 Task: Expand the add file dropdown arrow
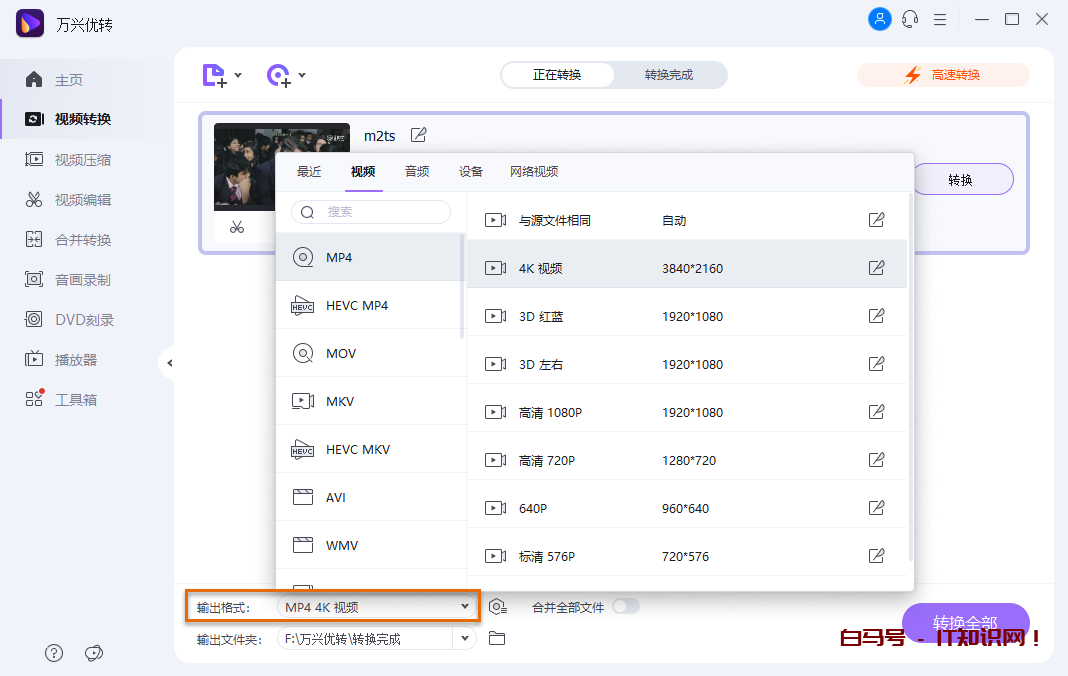pos(238,75)
